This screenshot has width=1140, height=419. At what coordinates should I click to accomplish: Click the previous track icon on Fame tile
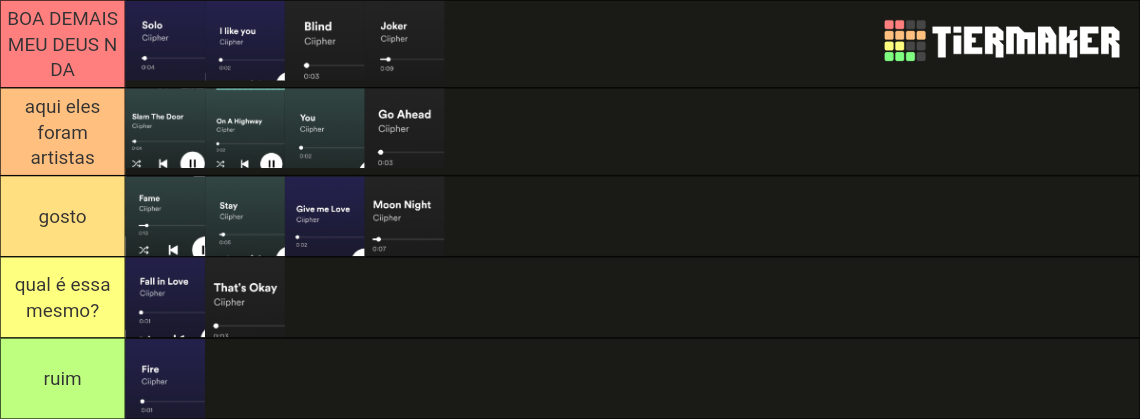tap(173, 250)
